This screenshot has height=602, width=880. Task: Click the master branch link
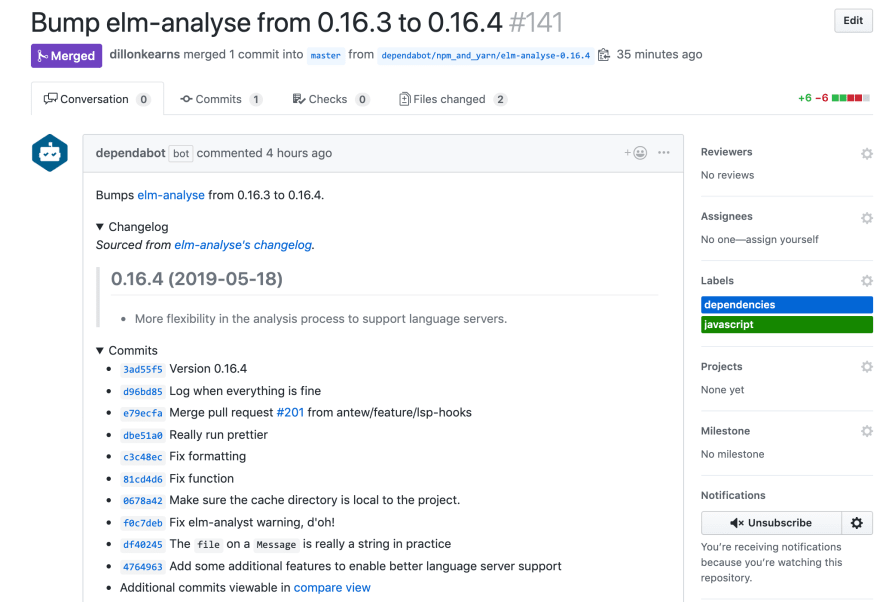(x=326, y=56)
